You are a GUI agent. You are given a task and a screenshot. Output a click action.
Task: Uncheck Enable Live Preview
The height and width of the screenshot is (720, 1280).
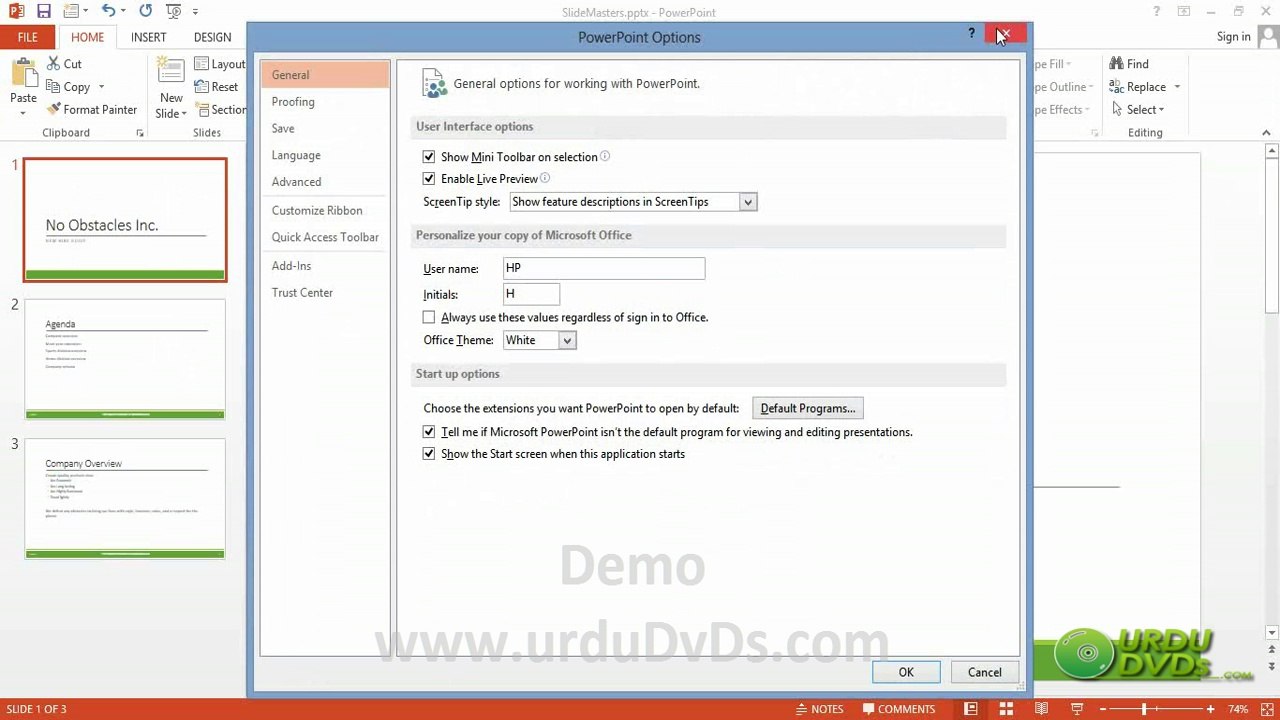point(429,179)
